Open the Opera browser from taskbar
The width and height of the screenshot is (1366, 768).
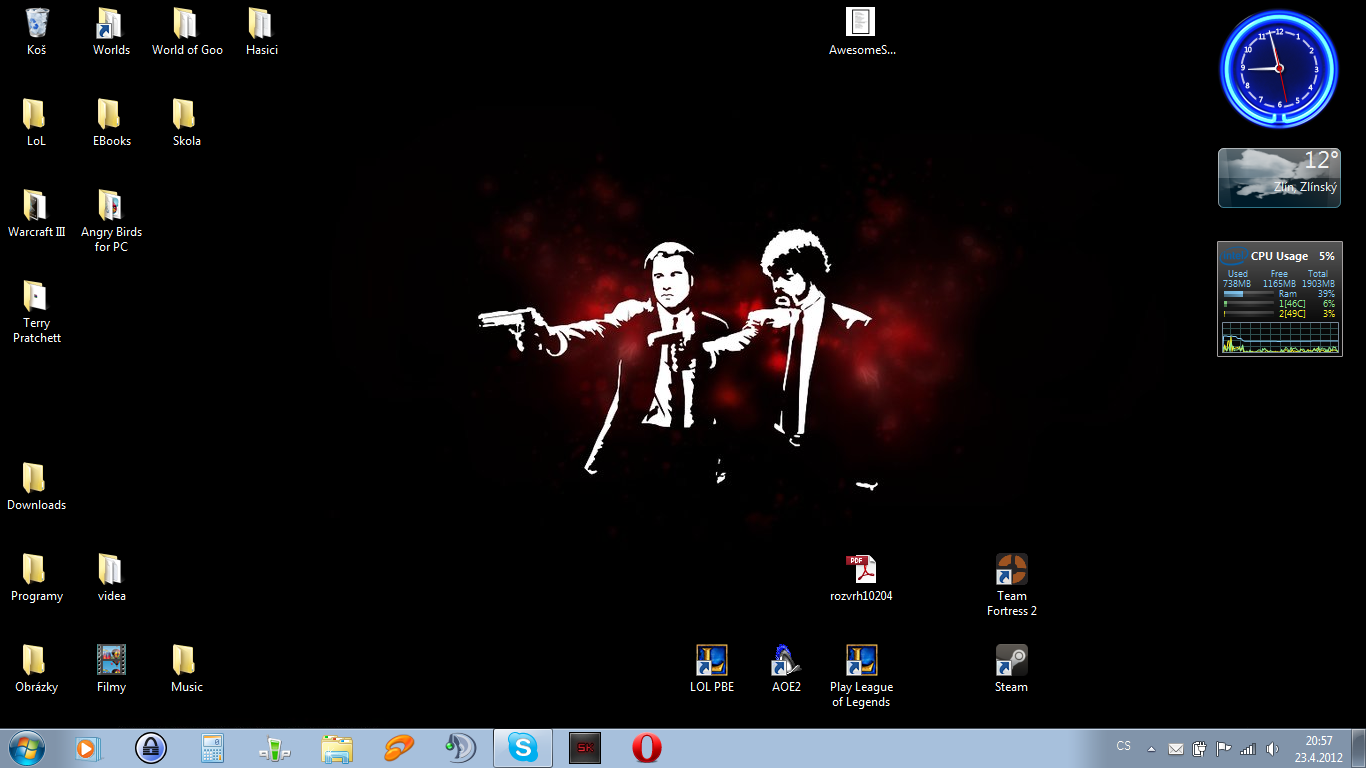[646, 748]
